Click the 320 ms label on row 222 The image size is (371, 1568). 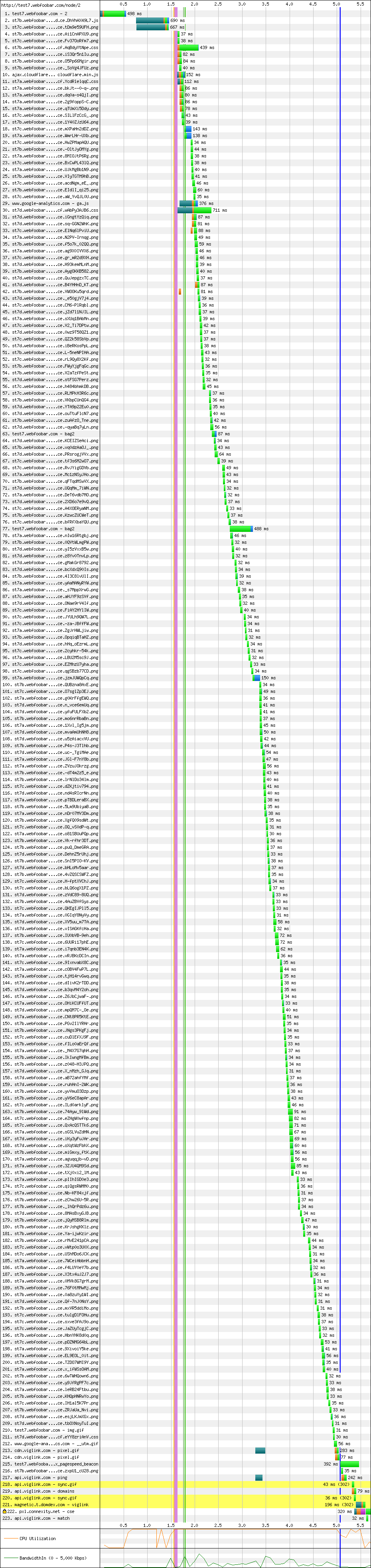[x=345, y=1511]
